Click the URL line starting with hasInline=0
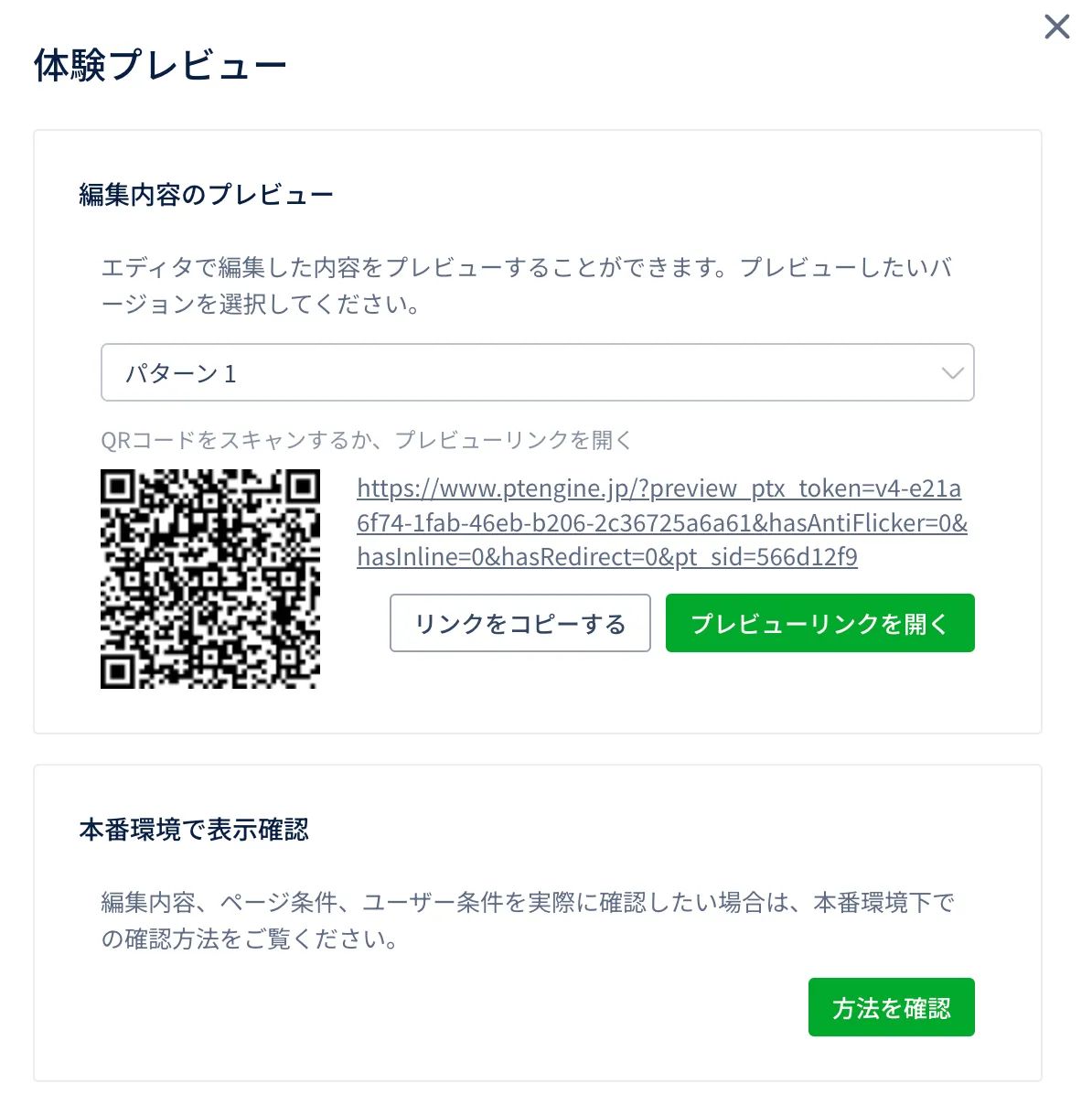 pyautogui.click(x=607, y=557)
